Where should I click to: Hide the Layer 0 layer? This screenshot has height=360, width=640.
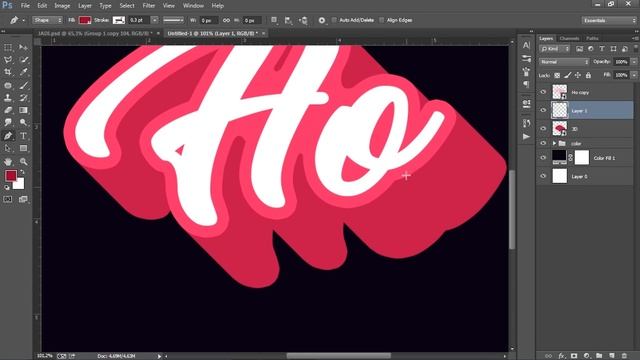tap(543, 176)
